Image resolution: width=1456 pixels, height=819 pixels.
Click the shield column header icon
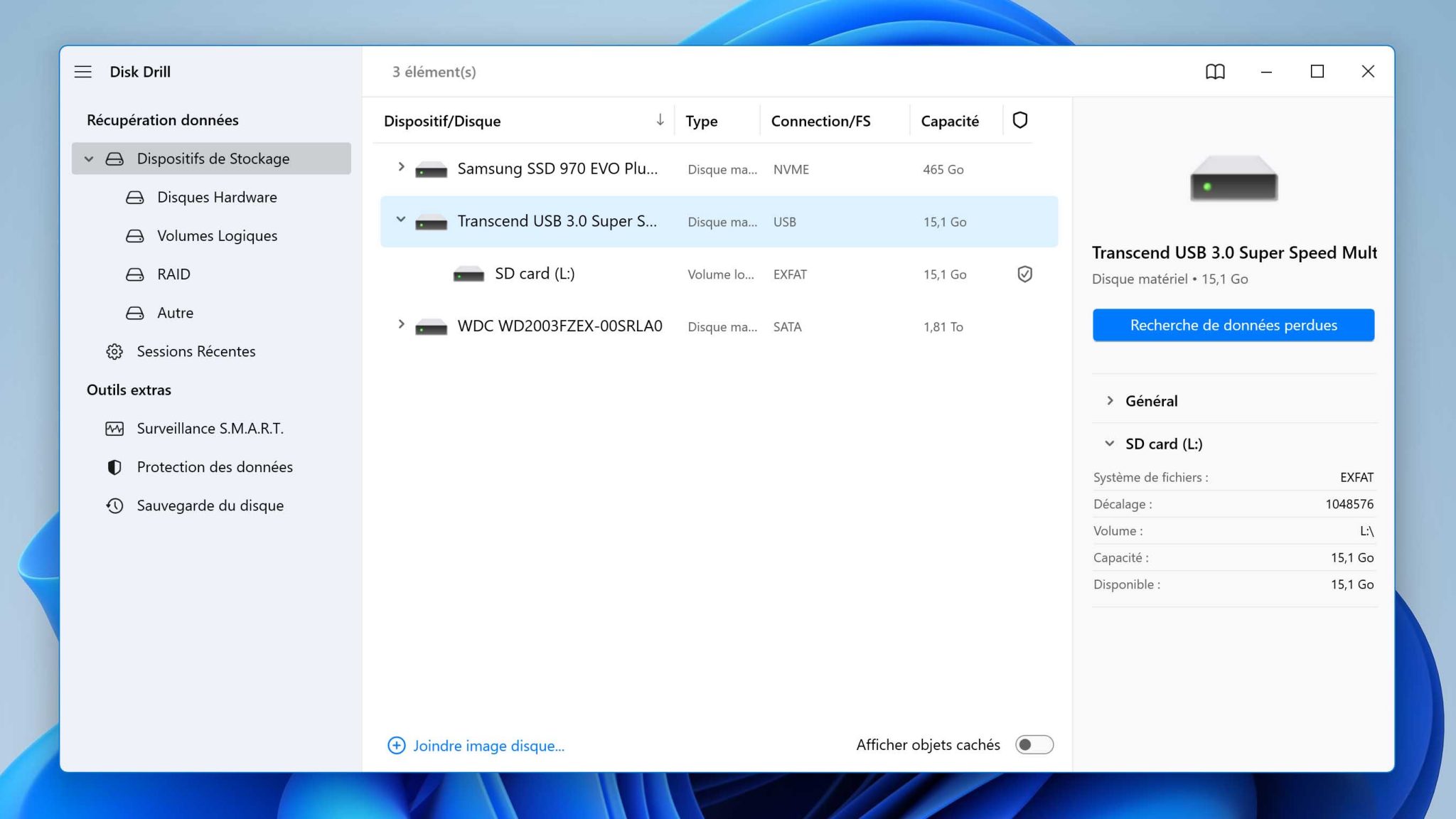coord(1019,120)
